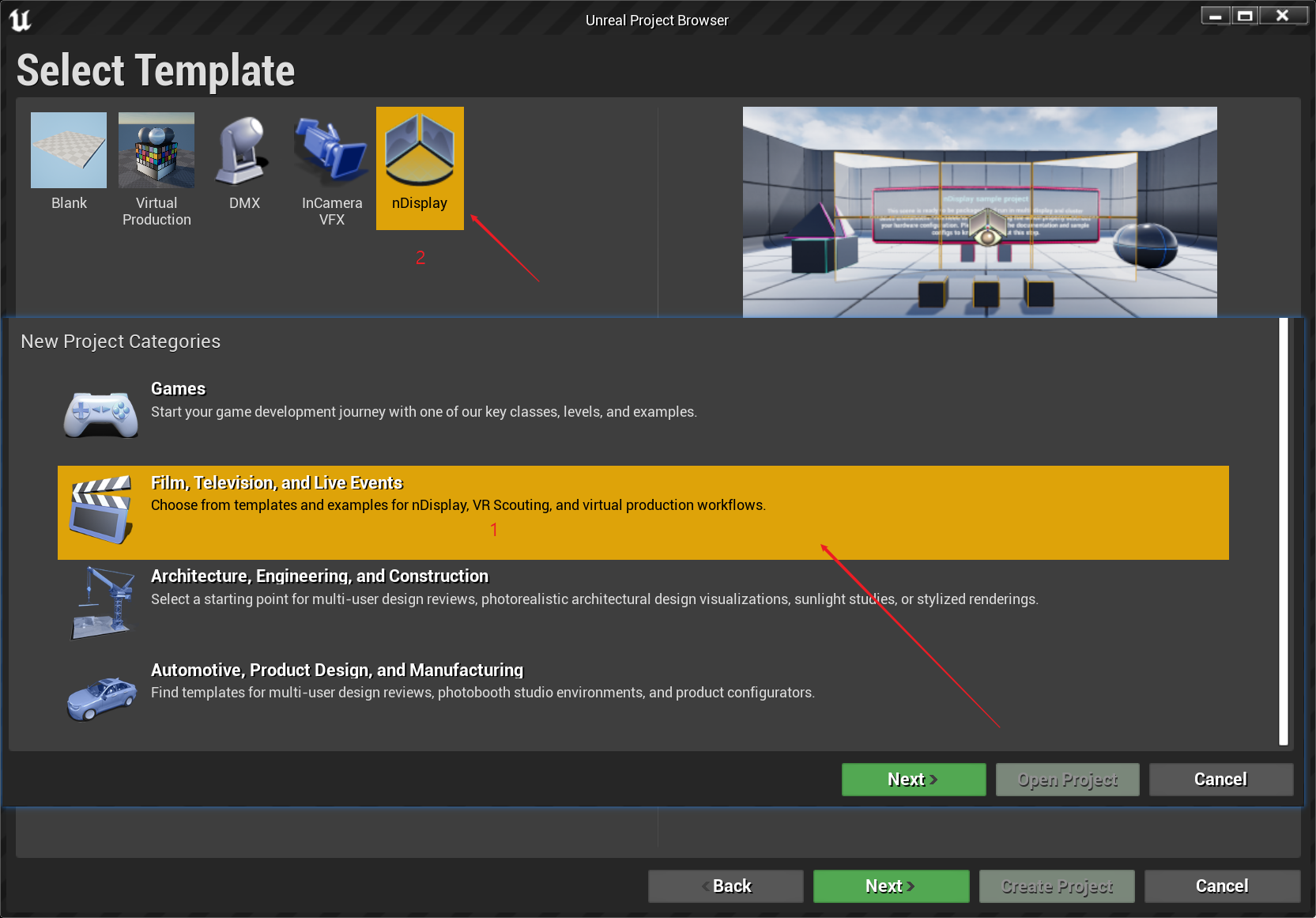The image size is (1316, 918).
Task: Click the greyed Open Project button
Action: pyautogui.click(x=1067, y=780)
